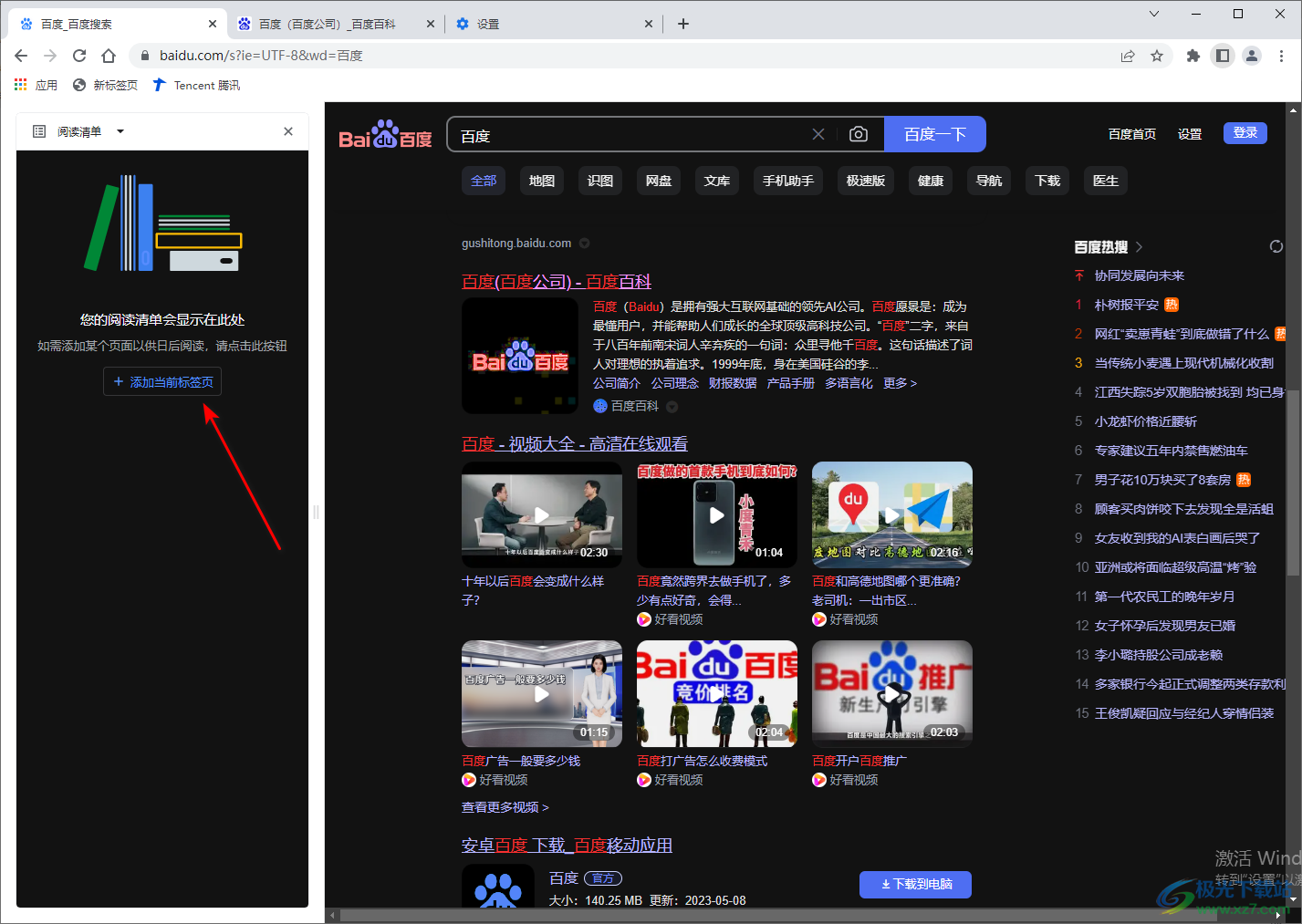
Task: Toggle the side panel icon in toolbar
Action: tap(1223, 56)
